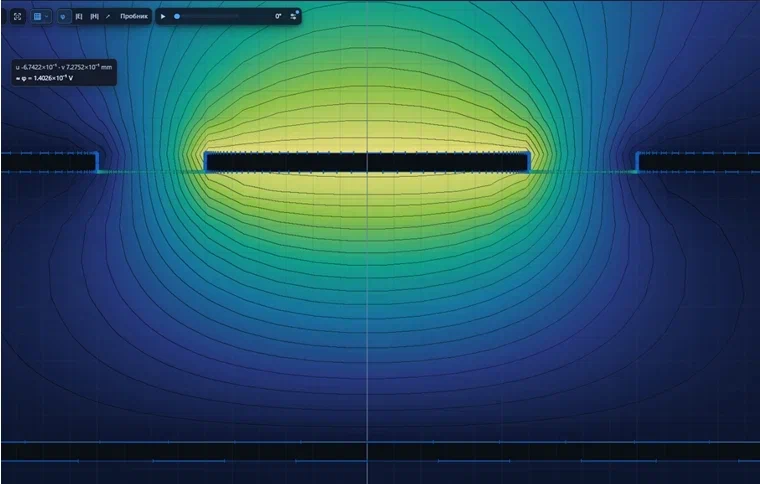The image size is (760, 484).
Task: Click the phase slider handle
Action: 177,16
